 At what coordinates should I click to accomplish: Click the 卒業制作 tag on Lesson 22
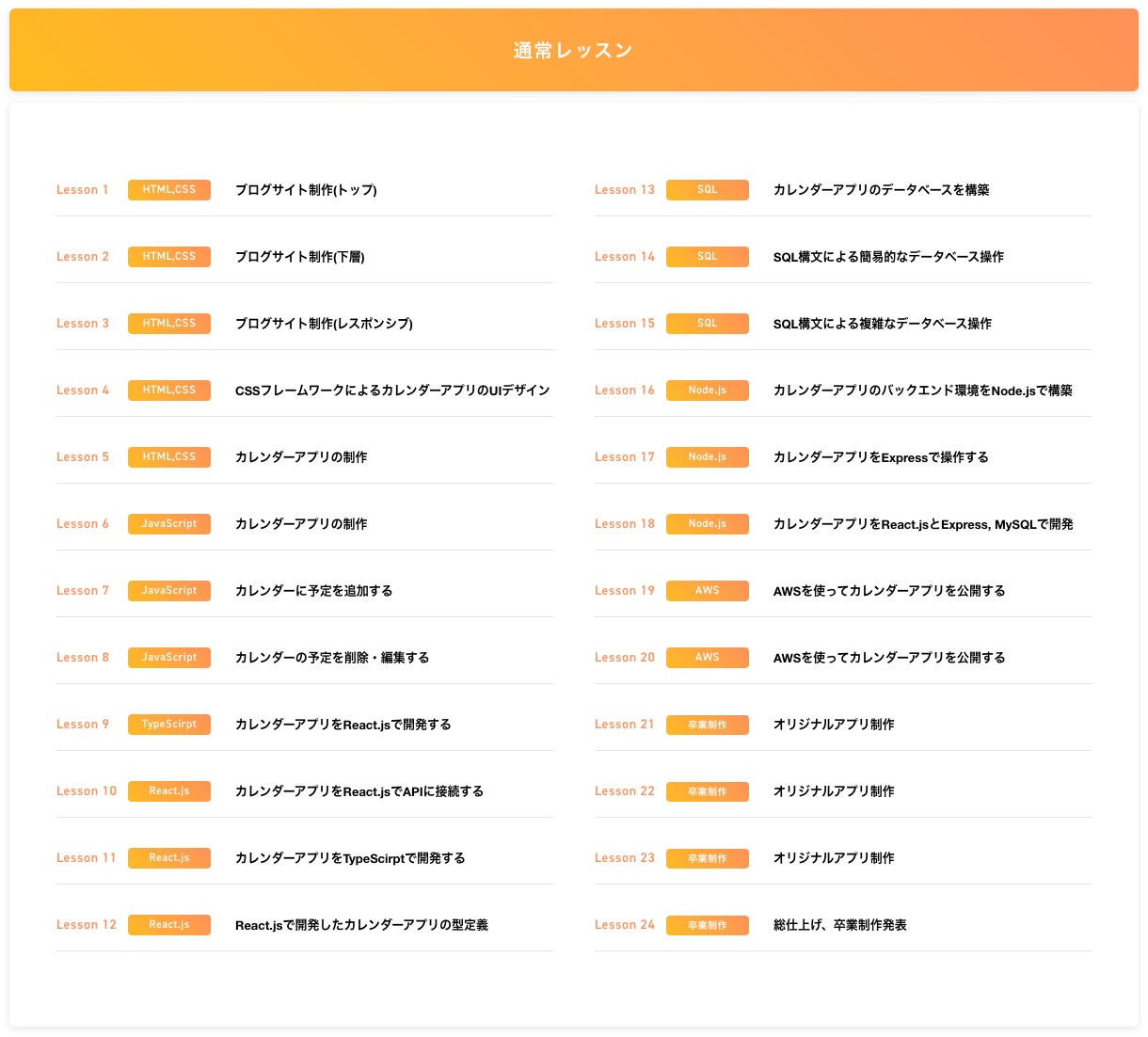point(708,791)
